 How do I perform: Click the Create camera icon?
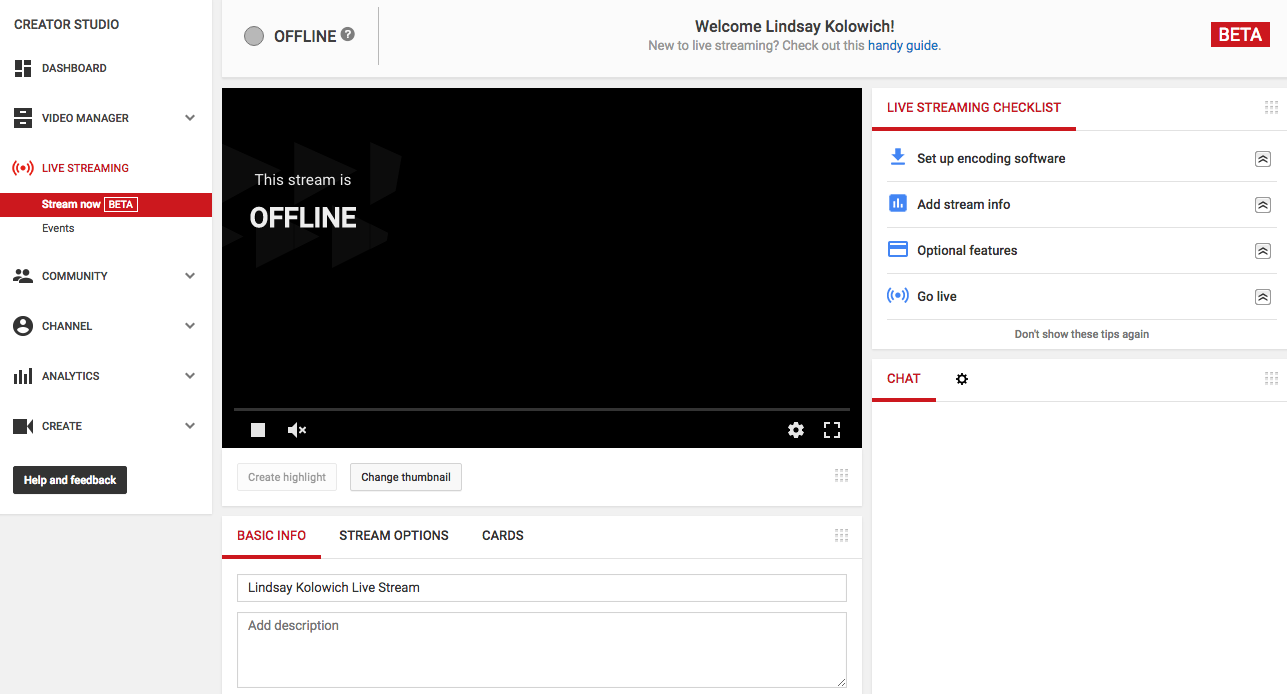click(23, 426)
